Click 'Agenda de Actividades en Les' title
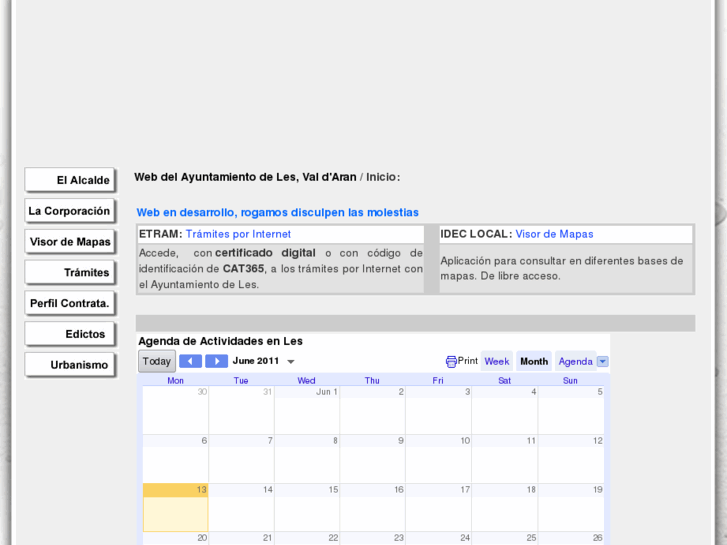 click(220, 341)
